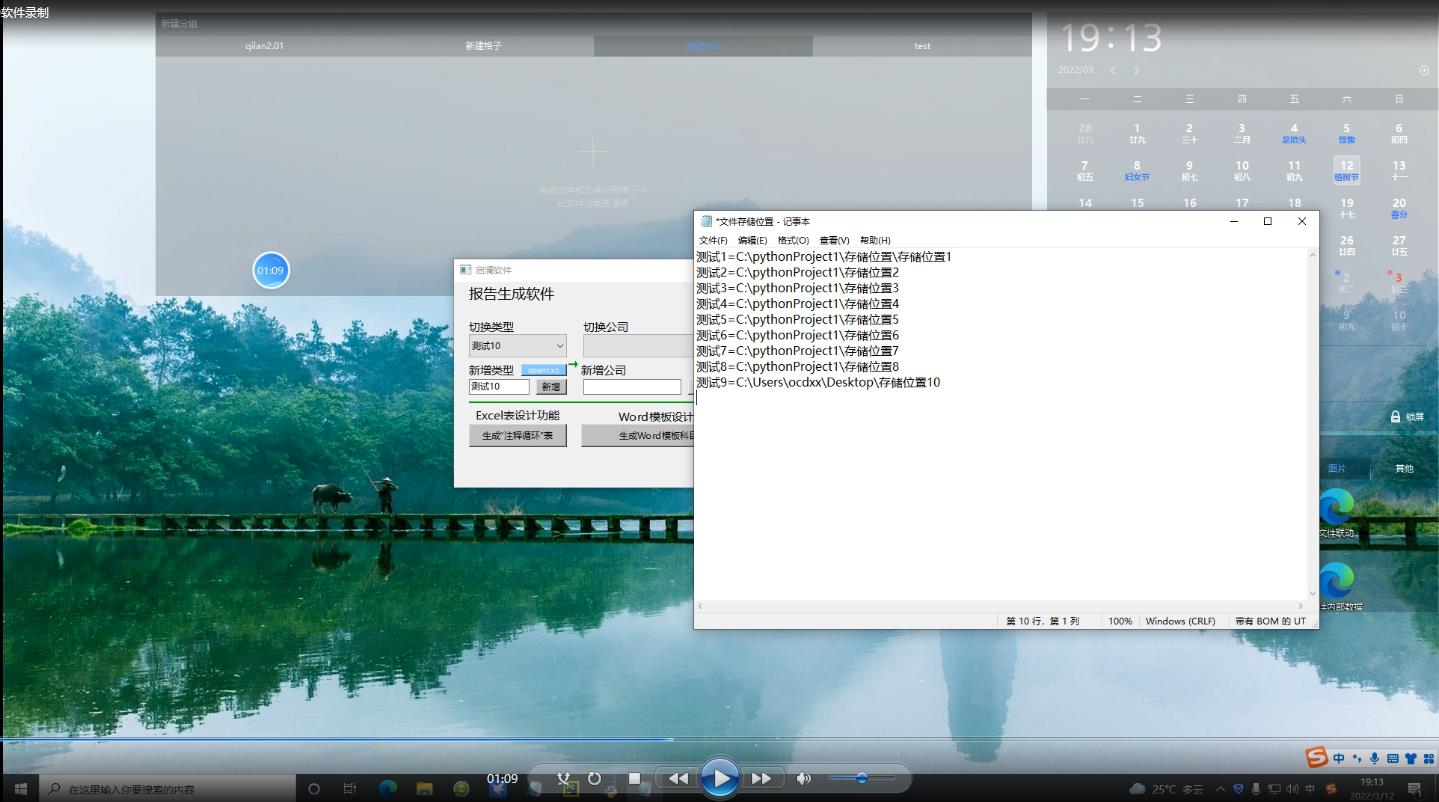
Task: Toggle the shuffle icon in player controls
Action: (x=564, y=778)
